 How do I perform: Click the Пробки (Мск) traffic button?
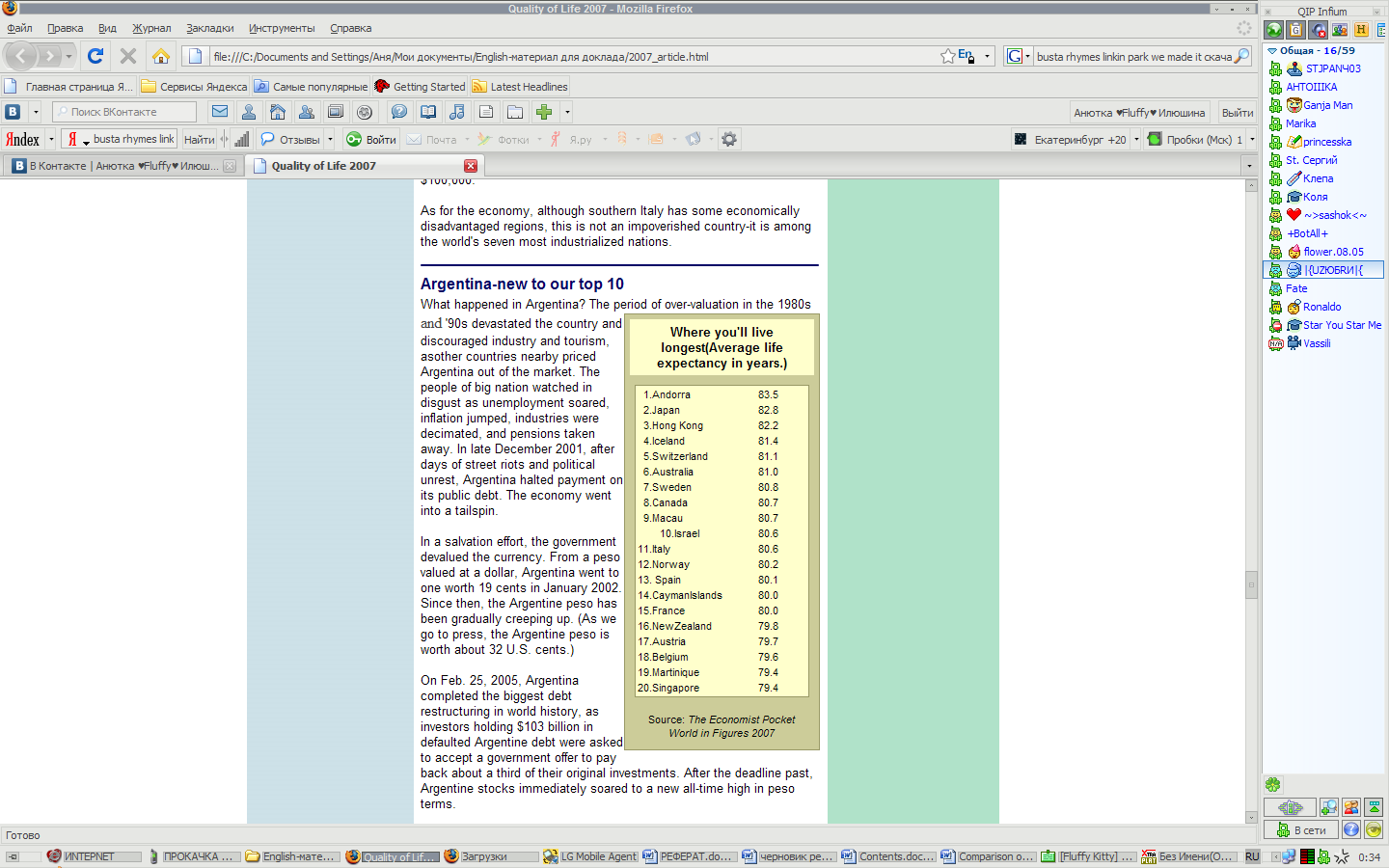[1195, 139]
